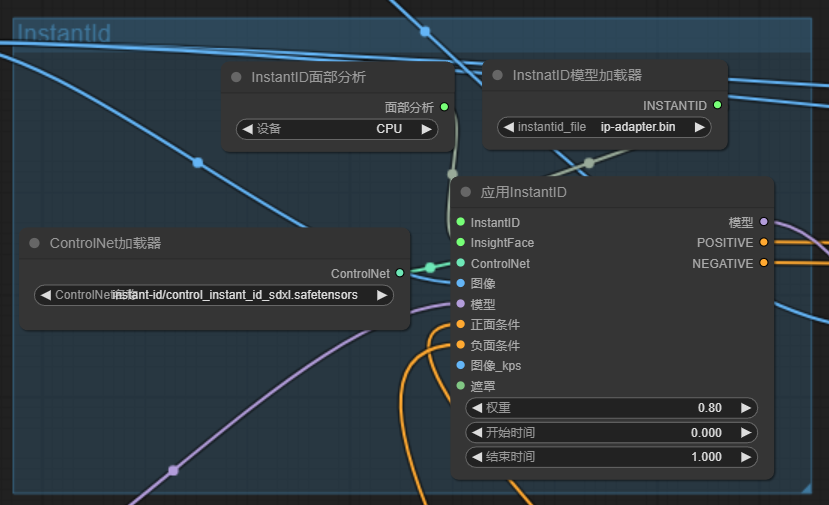Screen dimensions: 829x505
Task: Click the ControlNet output port on ControlNet加载器
Action: point(400,273)
